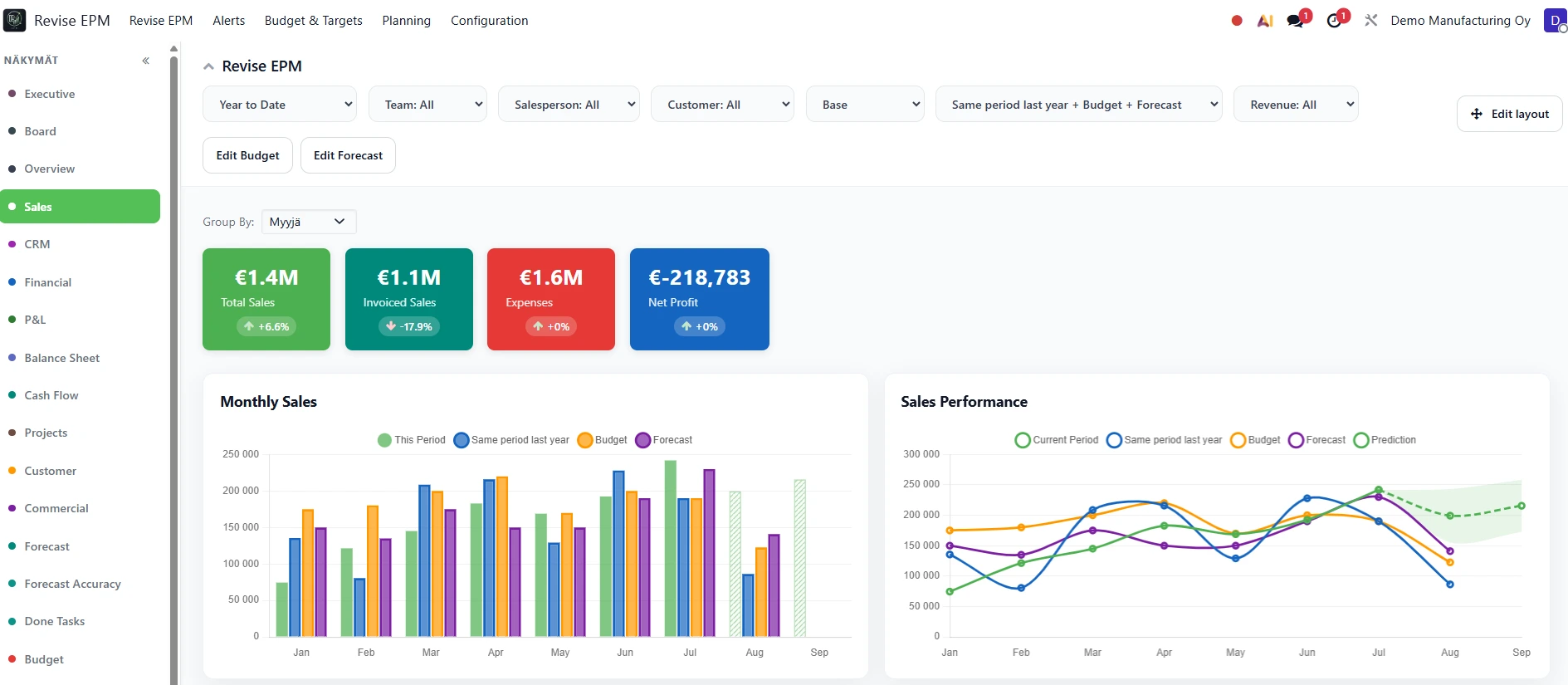Open the clock activities icon
The width and height of the screenshot is (1568, 685).
pyautogui.click(x=1336, y=20)
